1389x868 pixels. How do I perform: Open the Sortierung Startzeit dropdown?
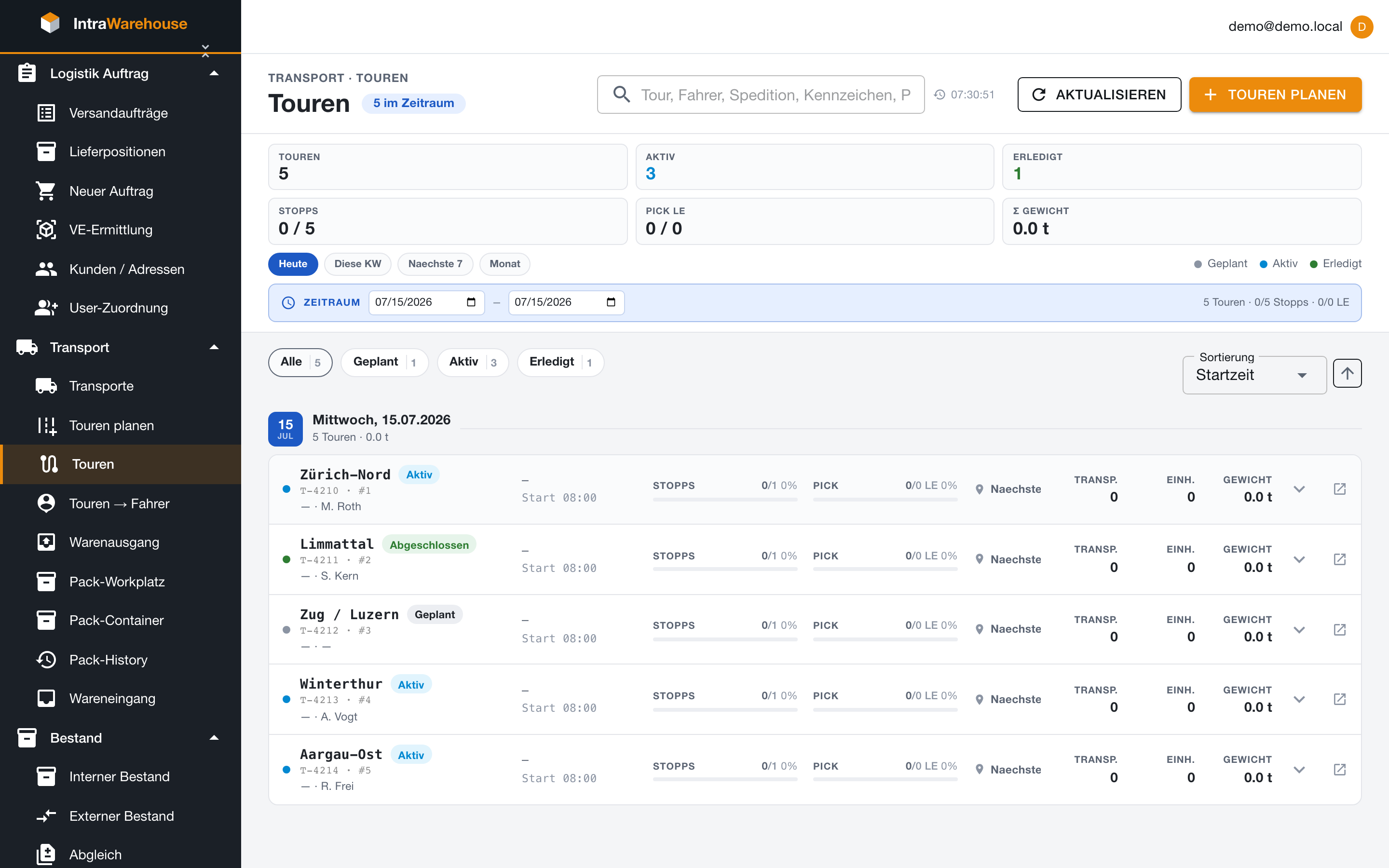click(x=1254, y=375)
